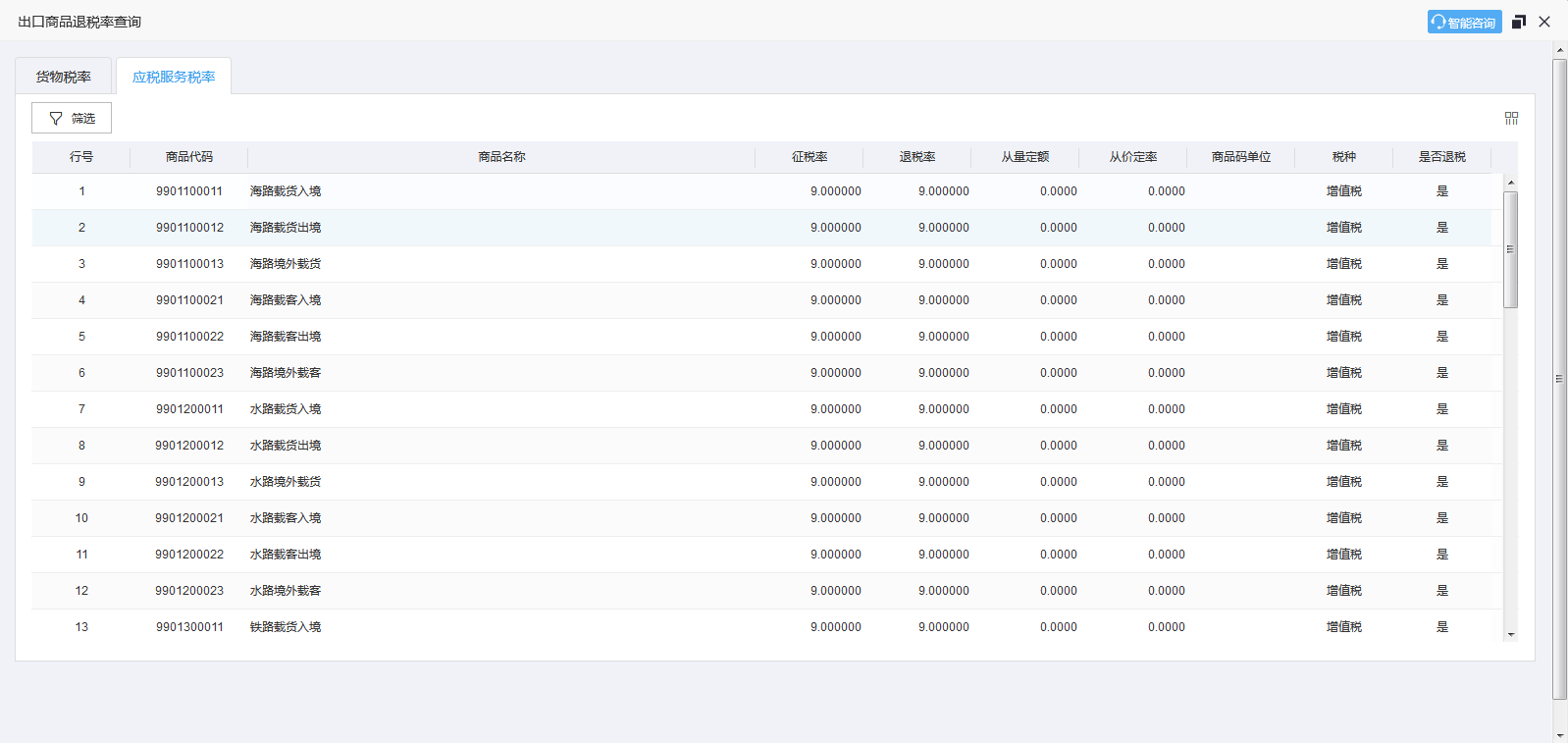Click the 商品名称 column header

point(501,157)
